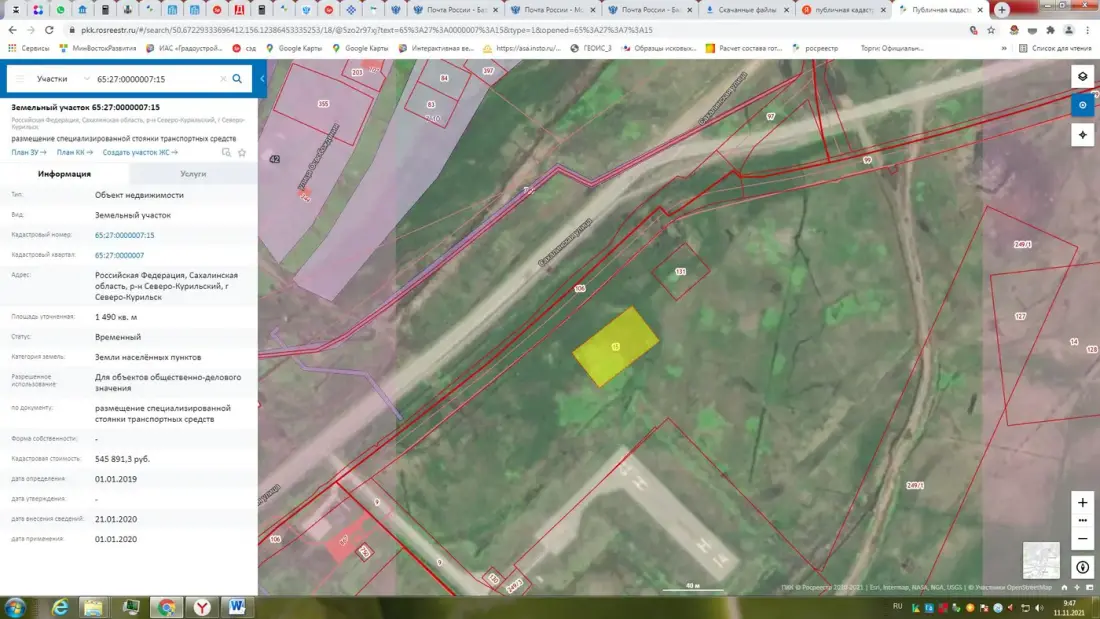This screenshot has width=1100, height=619.
Task: Switch to the Скачанные файлы browser tab
Action: click(x=748, y=10)
